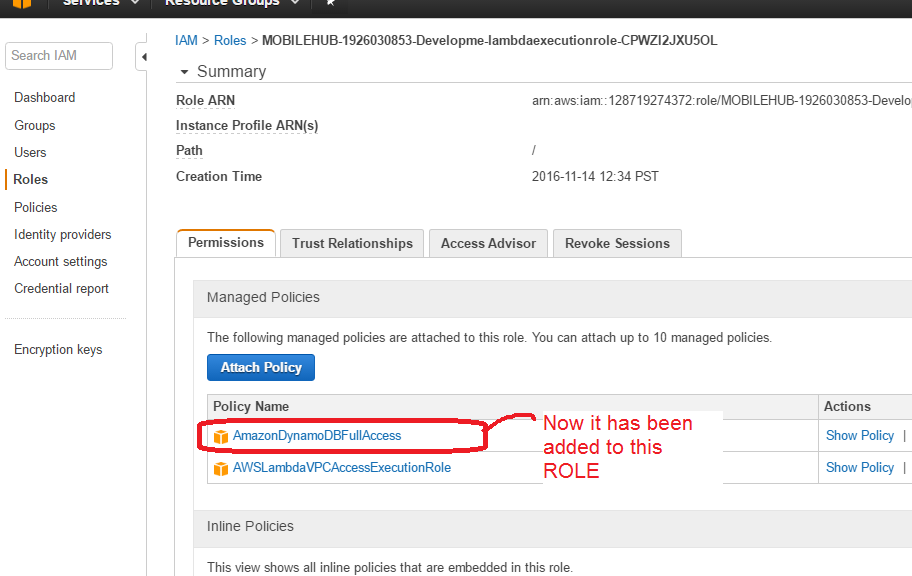Open Policies in the sidebar
Screen dimensions: 912x576
36,207
